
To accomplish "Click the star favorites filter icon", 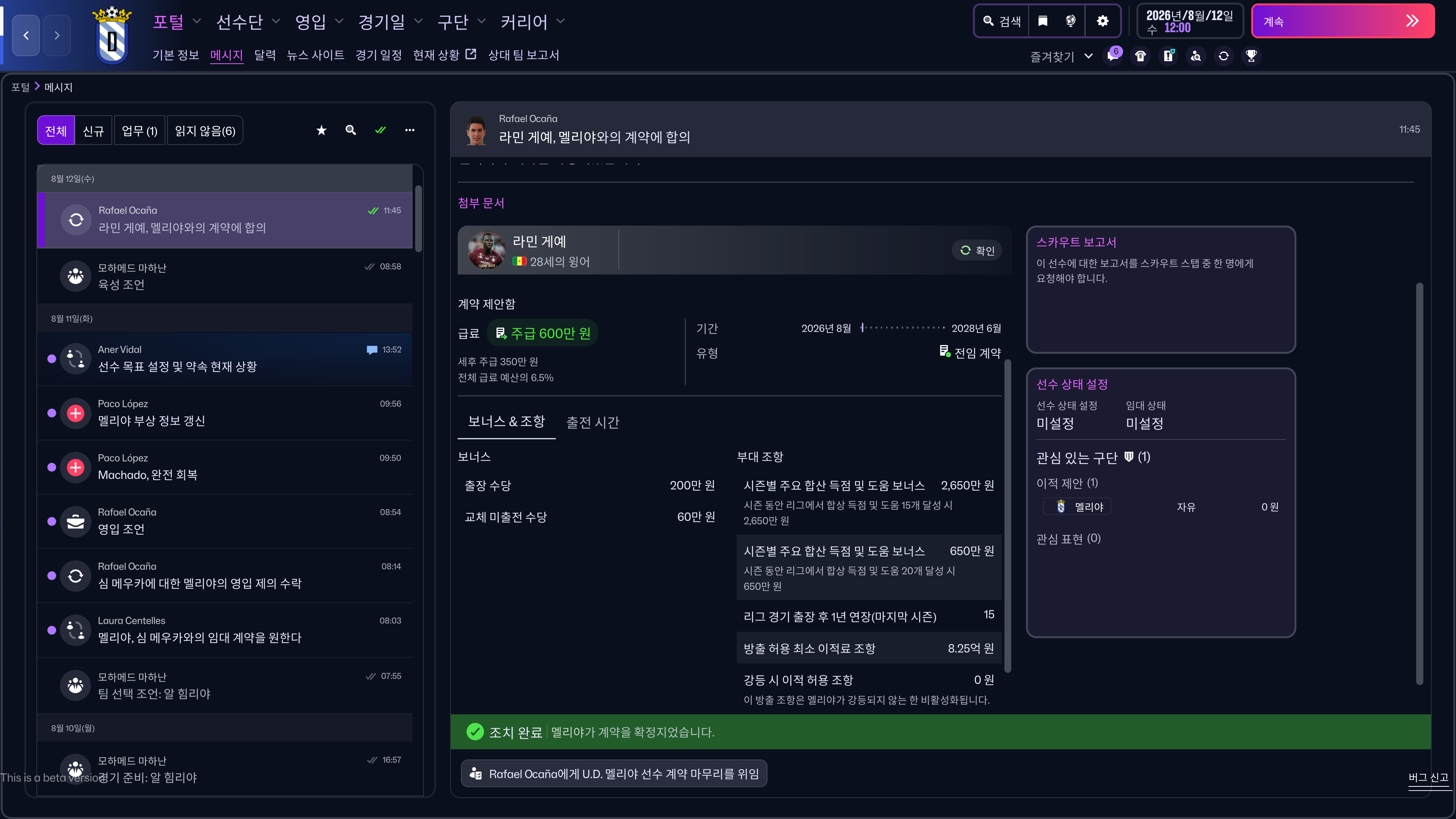I will [x=321, y=130].
